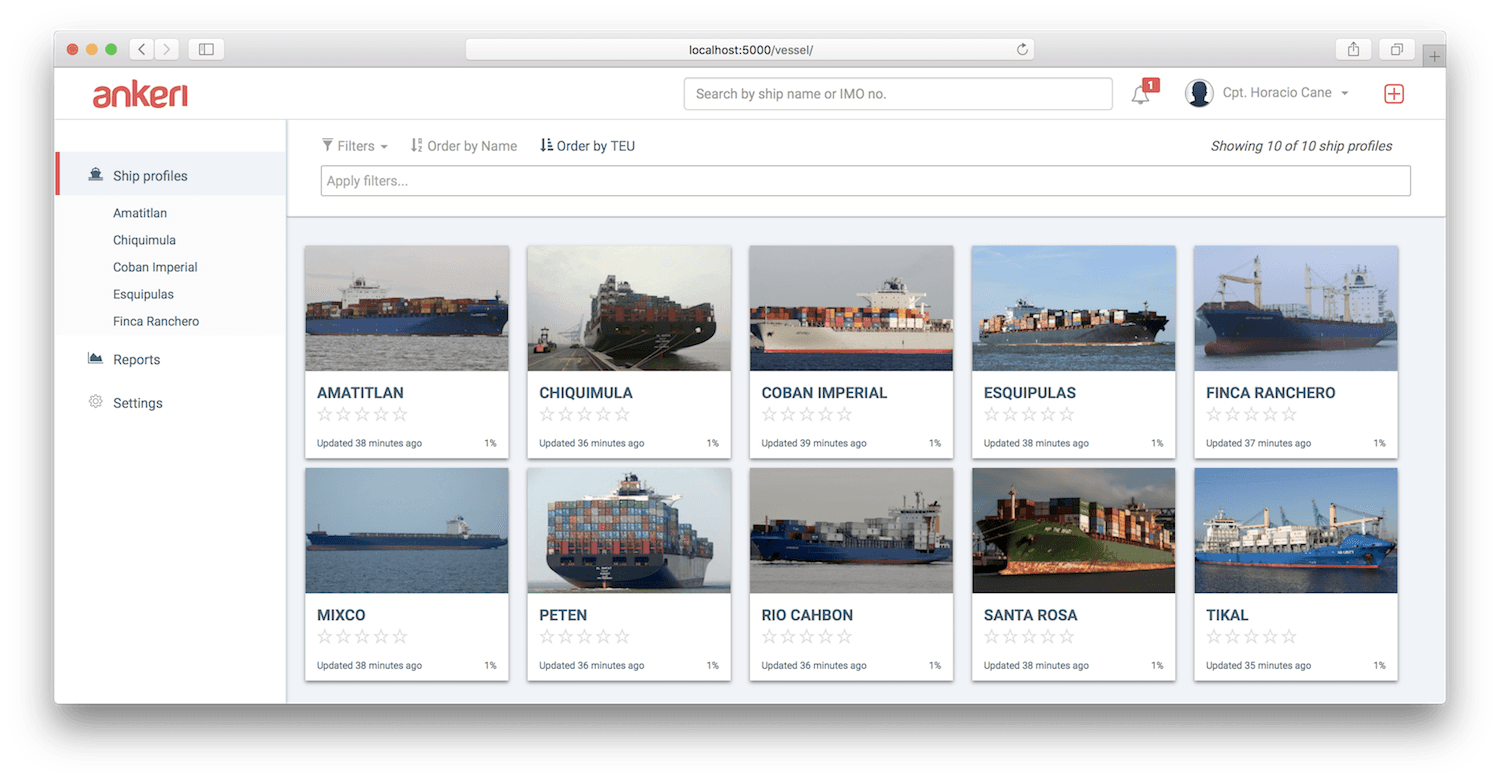This screenshot has width=1500, height=781.
Task: Click the Order by TEU sort icon
Action: tap(546, 145)
